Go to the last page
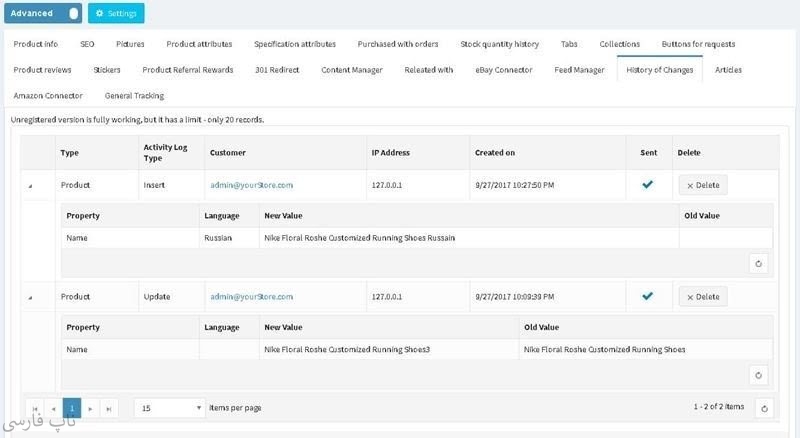Screen dimensions: 800x438 (109, 408)
